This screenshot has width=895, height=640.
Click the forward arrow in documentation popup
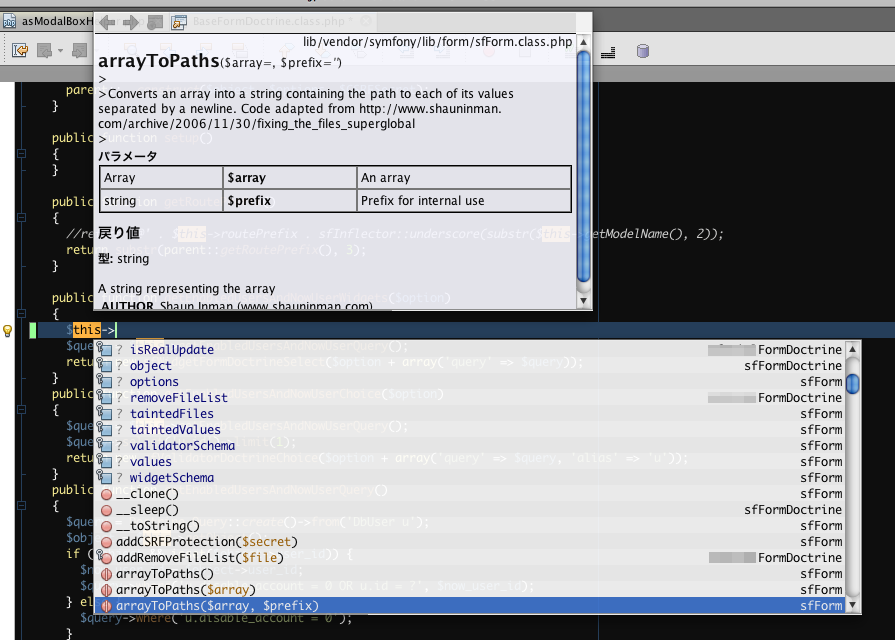[x=131, y=22]
